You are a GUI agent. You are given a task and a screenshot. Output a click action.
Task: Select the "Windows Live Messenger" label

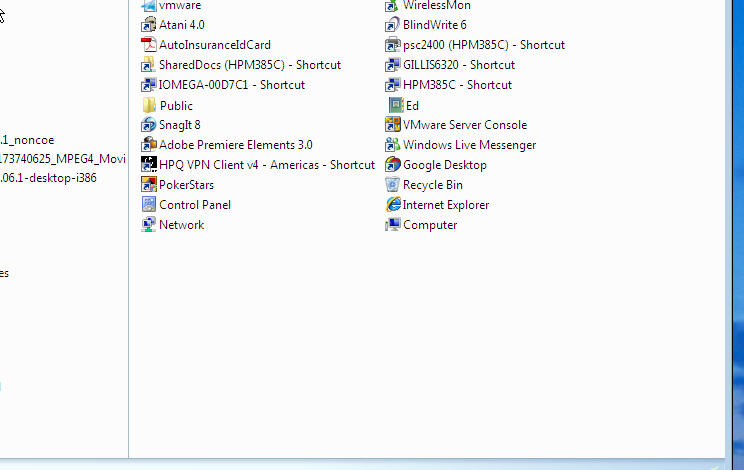(x=469, y=145)
